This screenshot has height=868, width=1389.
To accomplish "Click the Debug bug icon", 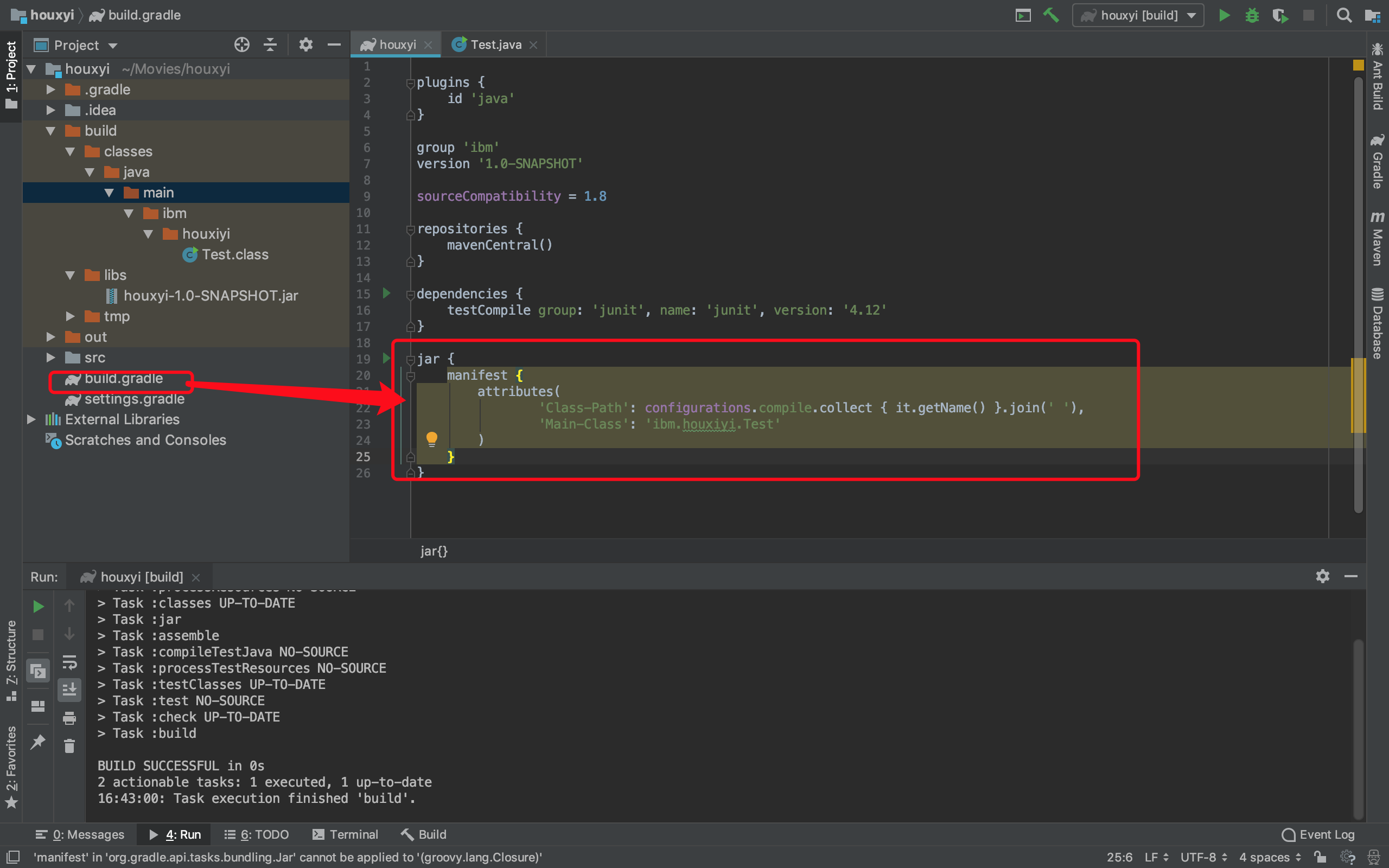I will (1252, 16).
